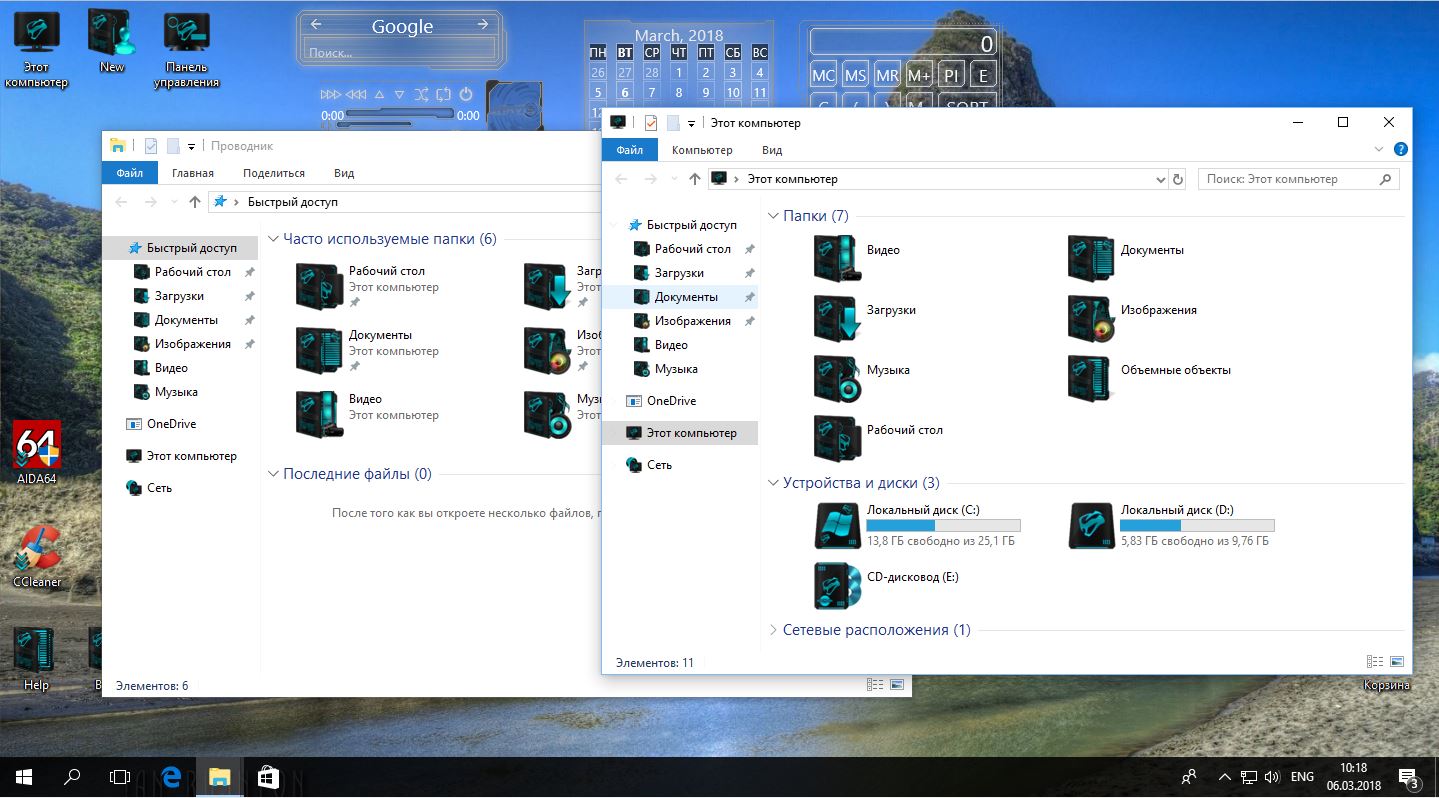The image size is (1439, 798).
Task: Launch AIDA64 from the desktop
Action: tap(37, 446)
